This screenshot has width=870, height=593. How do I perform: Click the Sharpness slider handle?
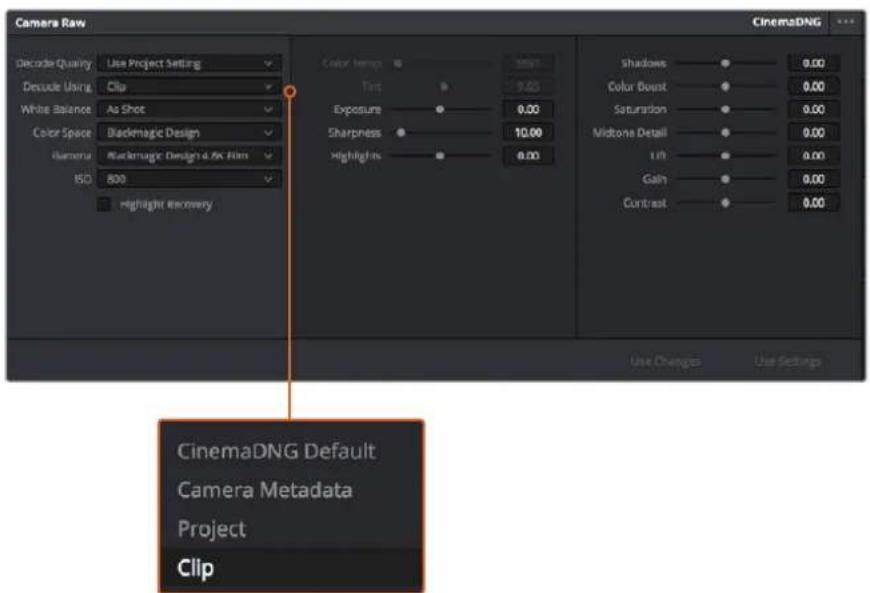tap(401, 133)
